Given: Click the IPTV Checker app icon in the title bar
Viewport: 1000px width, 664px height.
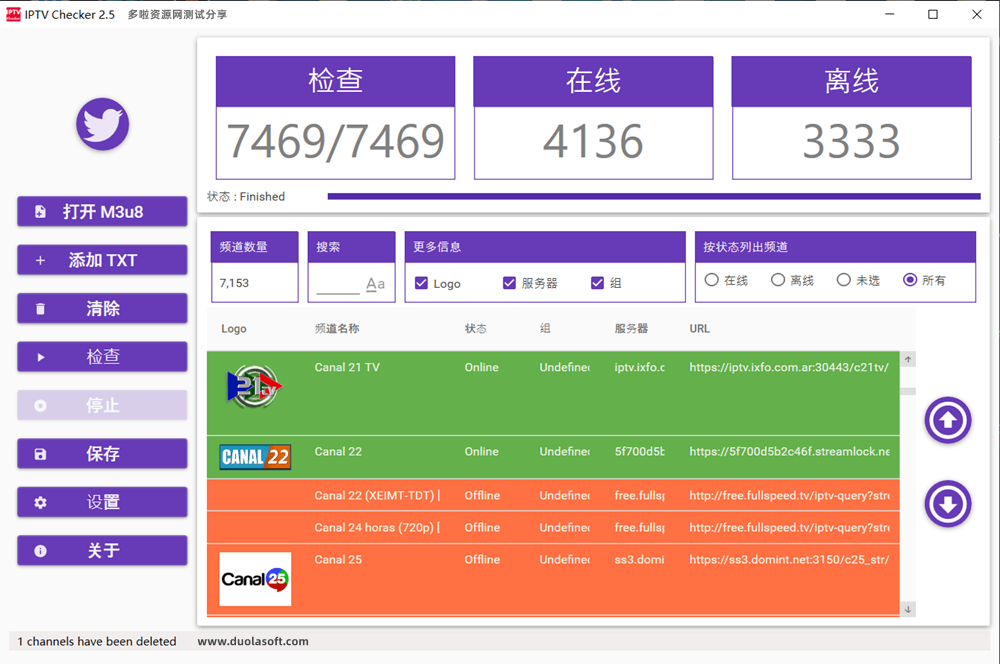Looking at the screenshot, I should (x=13, y=14).
